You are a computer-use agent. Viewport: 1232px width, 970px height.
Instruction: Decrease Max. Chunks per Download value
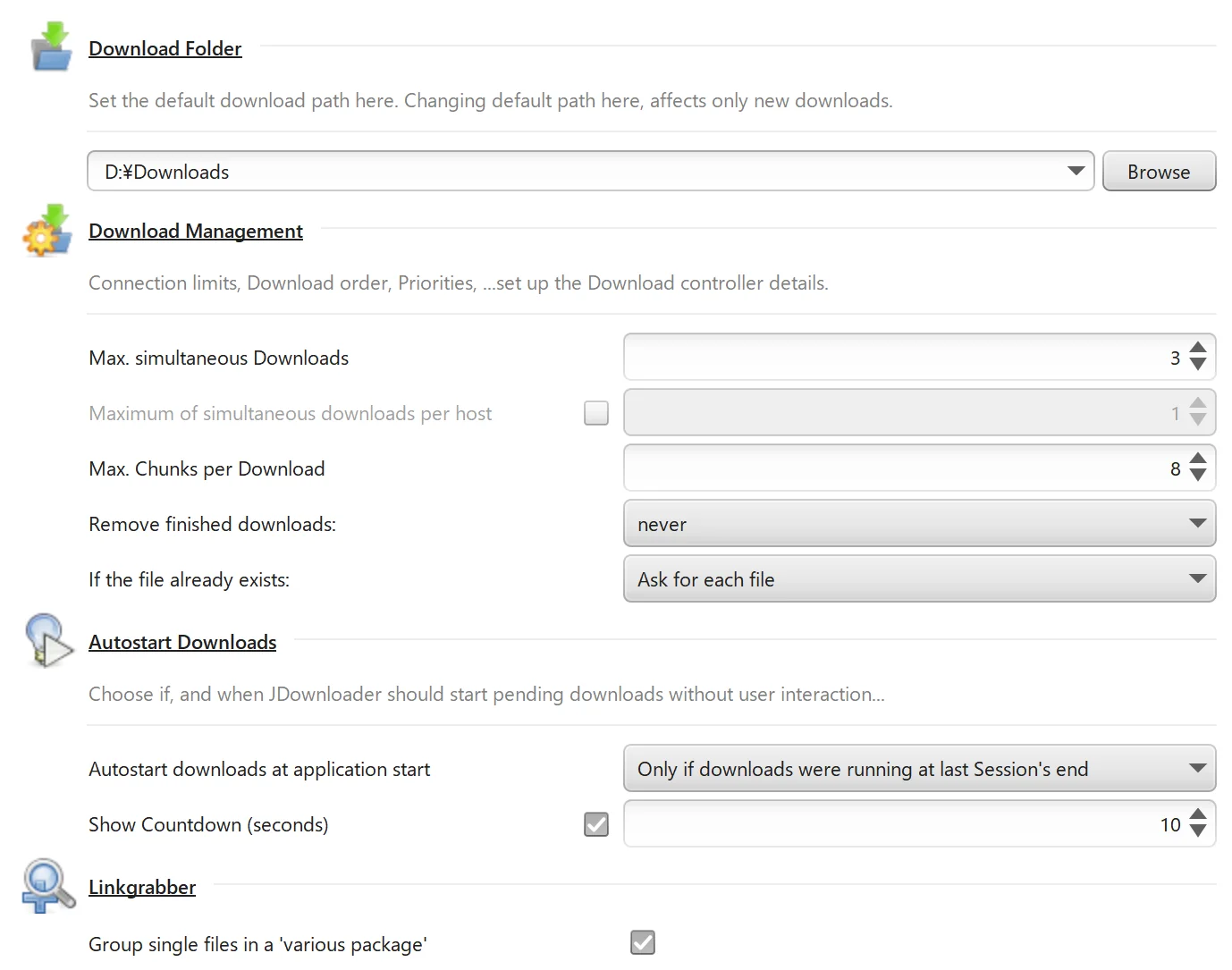tap(1198, 475)
